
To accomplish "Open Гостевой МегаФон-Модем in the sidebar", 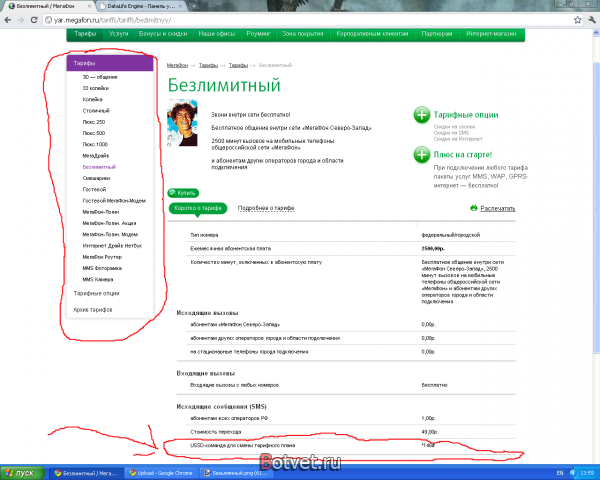I will point(114,201).
